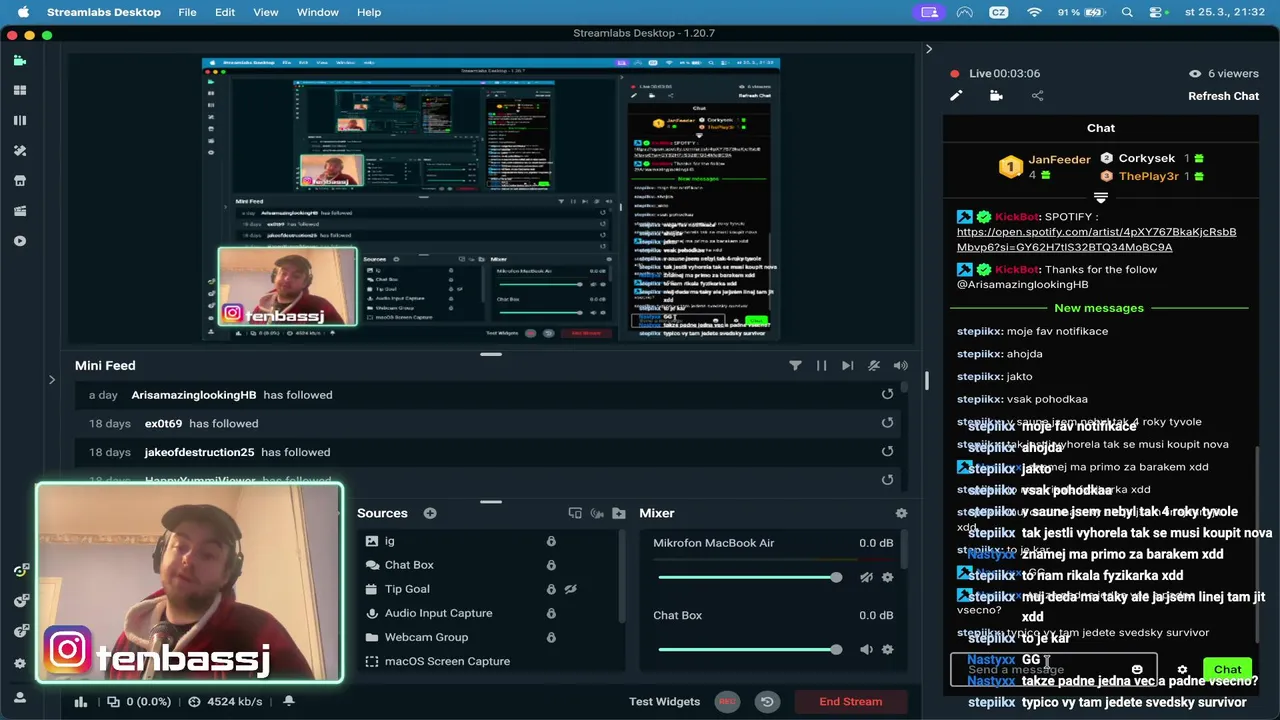Open the View menu

coord(266,12)
